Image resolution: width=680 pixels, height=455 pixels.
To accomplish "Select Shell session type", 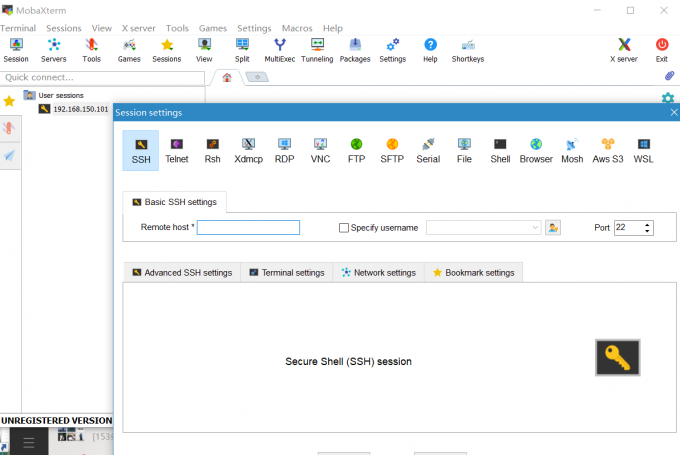I will [500, 151].
